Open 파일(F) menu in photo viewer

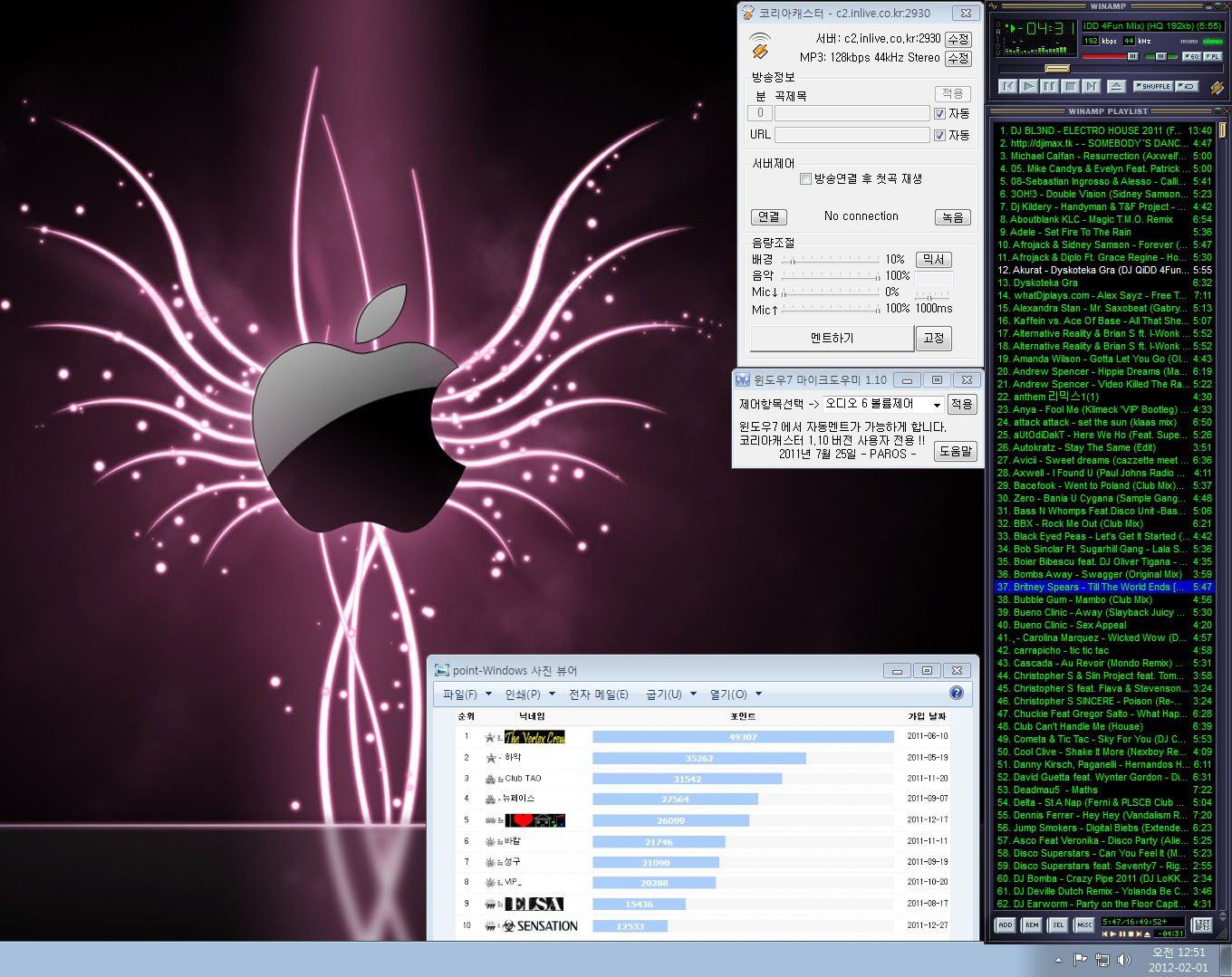click(467, 694)
